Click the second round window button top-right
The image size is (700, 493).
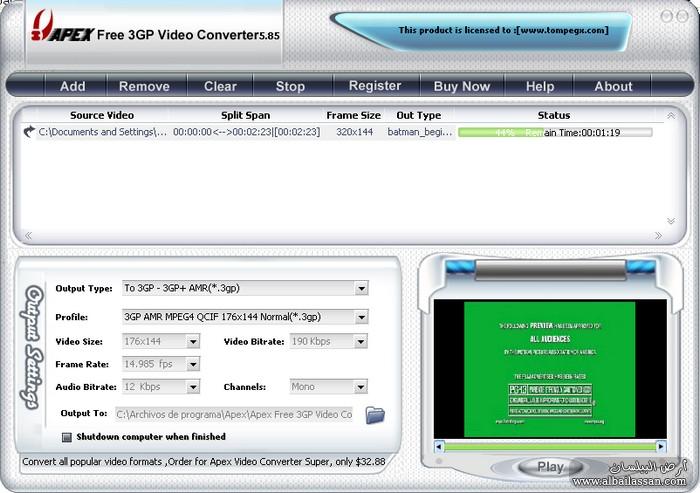[682, 17]
